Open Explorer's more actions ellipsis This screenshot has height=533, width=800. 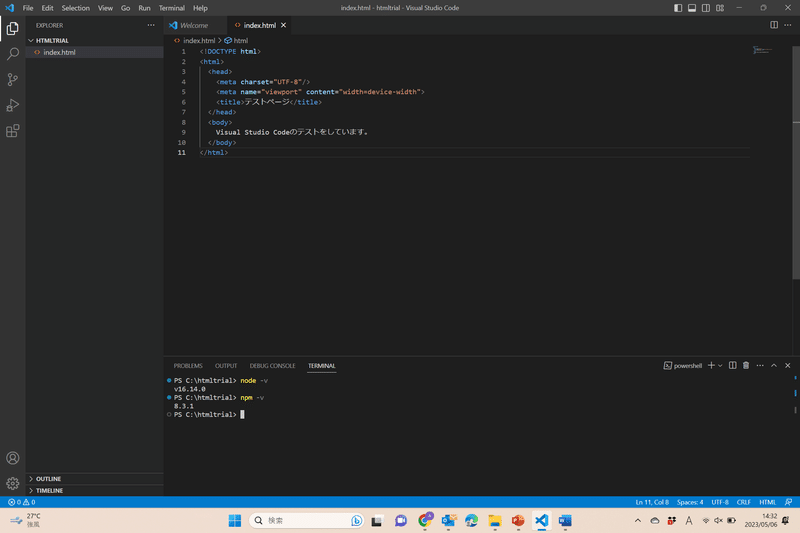coord(151,25)
